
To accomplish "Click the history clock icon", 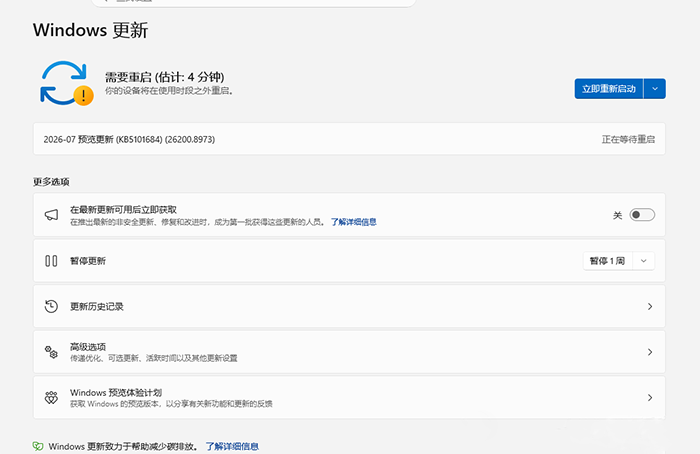I will point(51,306).
